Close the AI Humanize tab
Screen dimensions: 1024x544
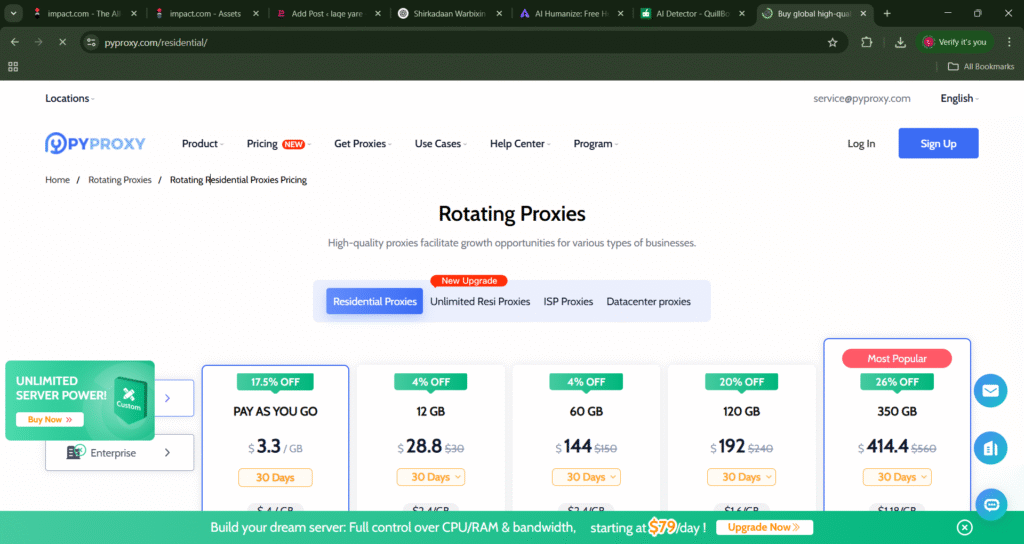click(x=620, y=13)
